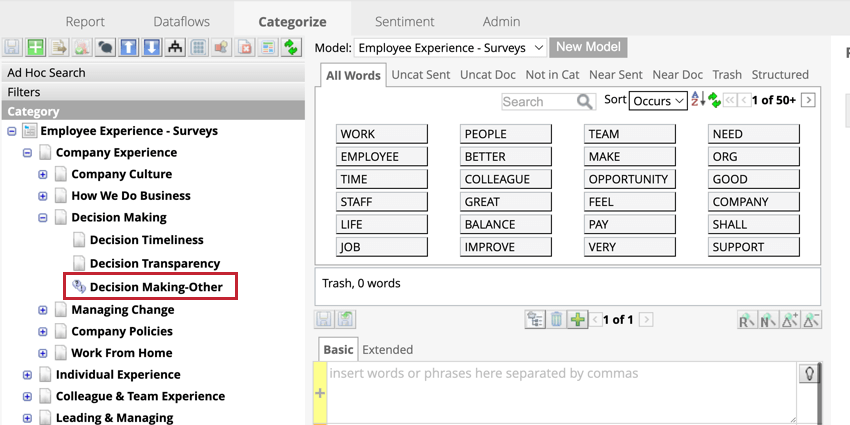Click the yellow plus strip beside input
The image size is (850, 425).
coord(320,394)
